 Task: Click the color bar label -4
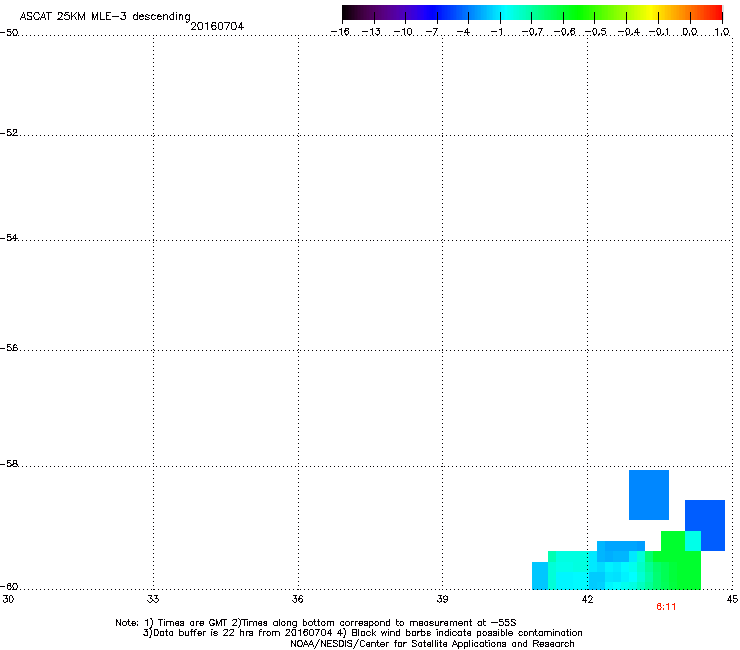pos(463,32)
